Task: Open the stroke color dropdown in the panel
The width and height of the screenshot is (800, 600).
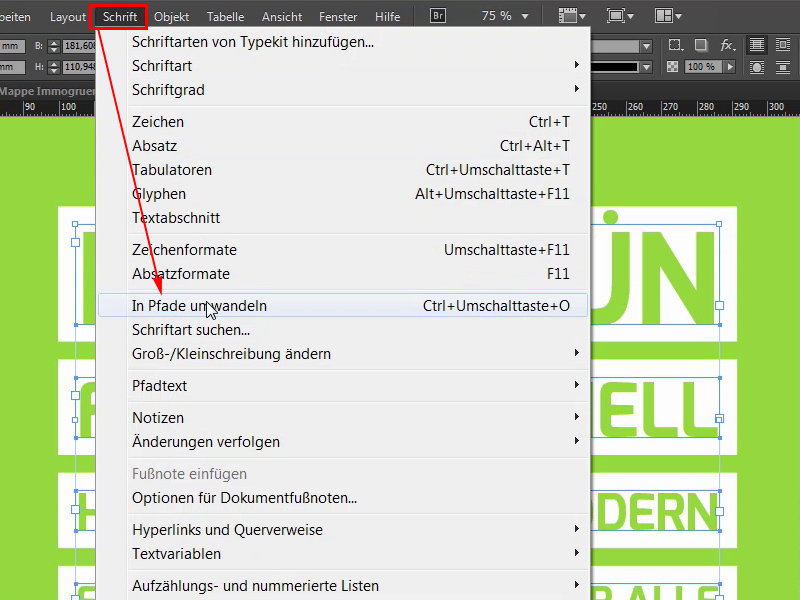Action: tap(645, 67)
